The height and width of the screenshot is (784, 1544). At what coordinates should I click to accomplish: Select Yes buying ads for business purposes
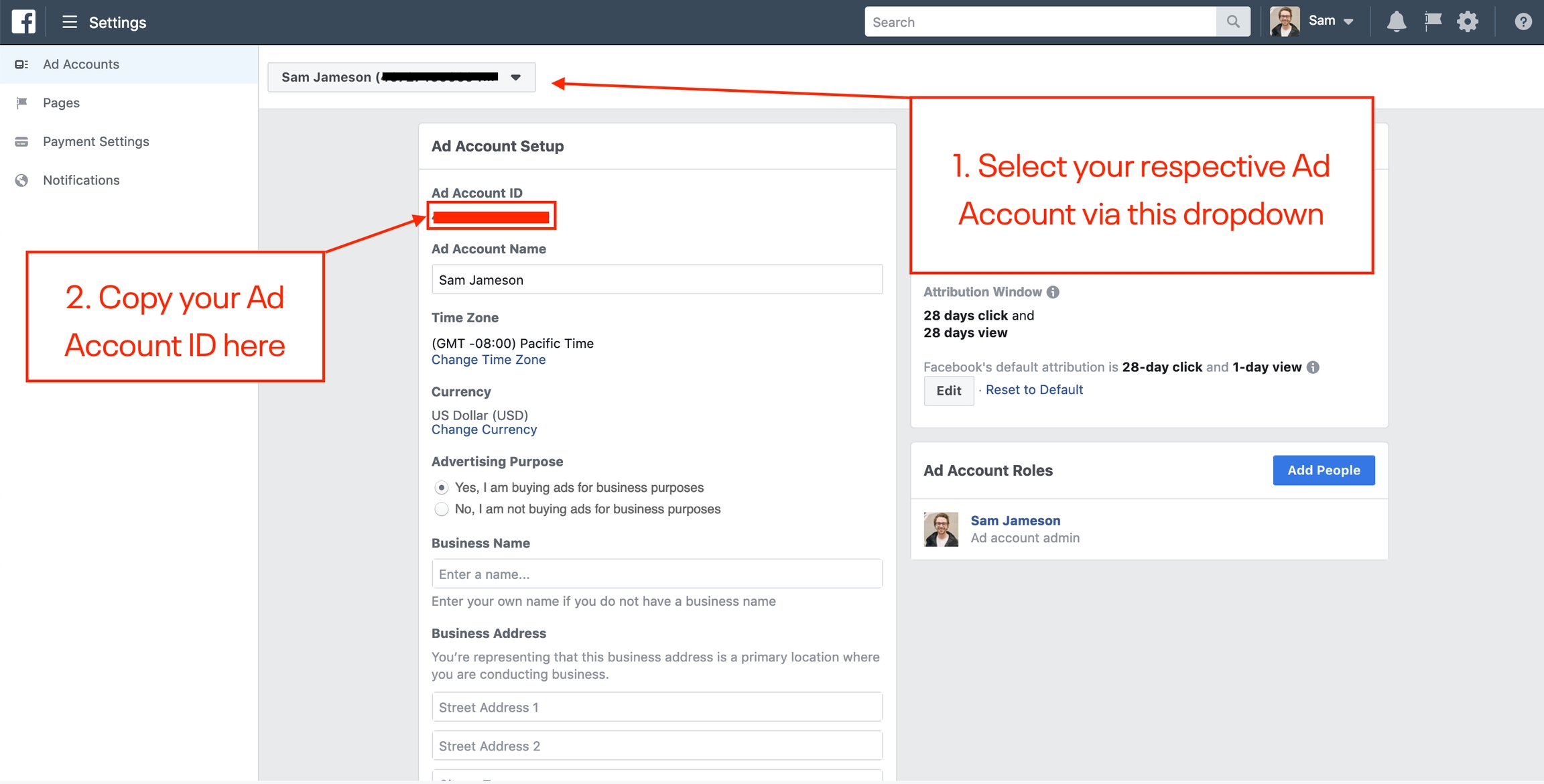[x=441, y=488]
